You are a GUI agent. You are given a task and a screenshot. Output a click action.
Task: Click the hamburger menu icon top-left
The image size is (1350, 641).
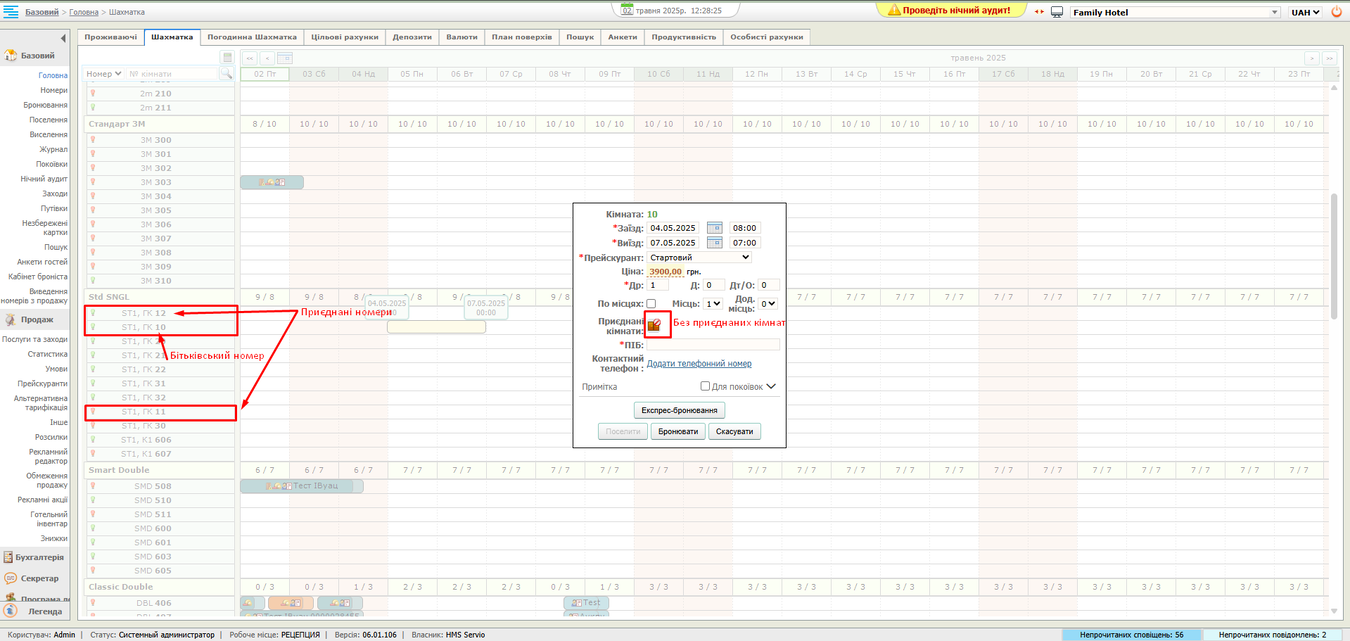pos(10,12)
